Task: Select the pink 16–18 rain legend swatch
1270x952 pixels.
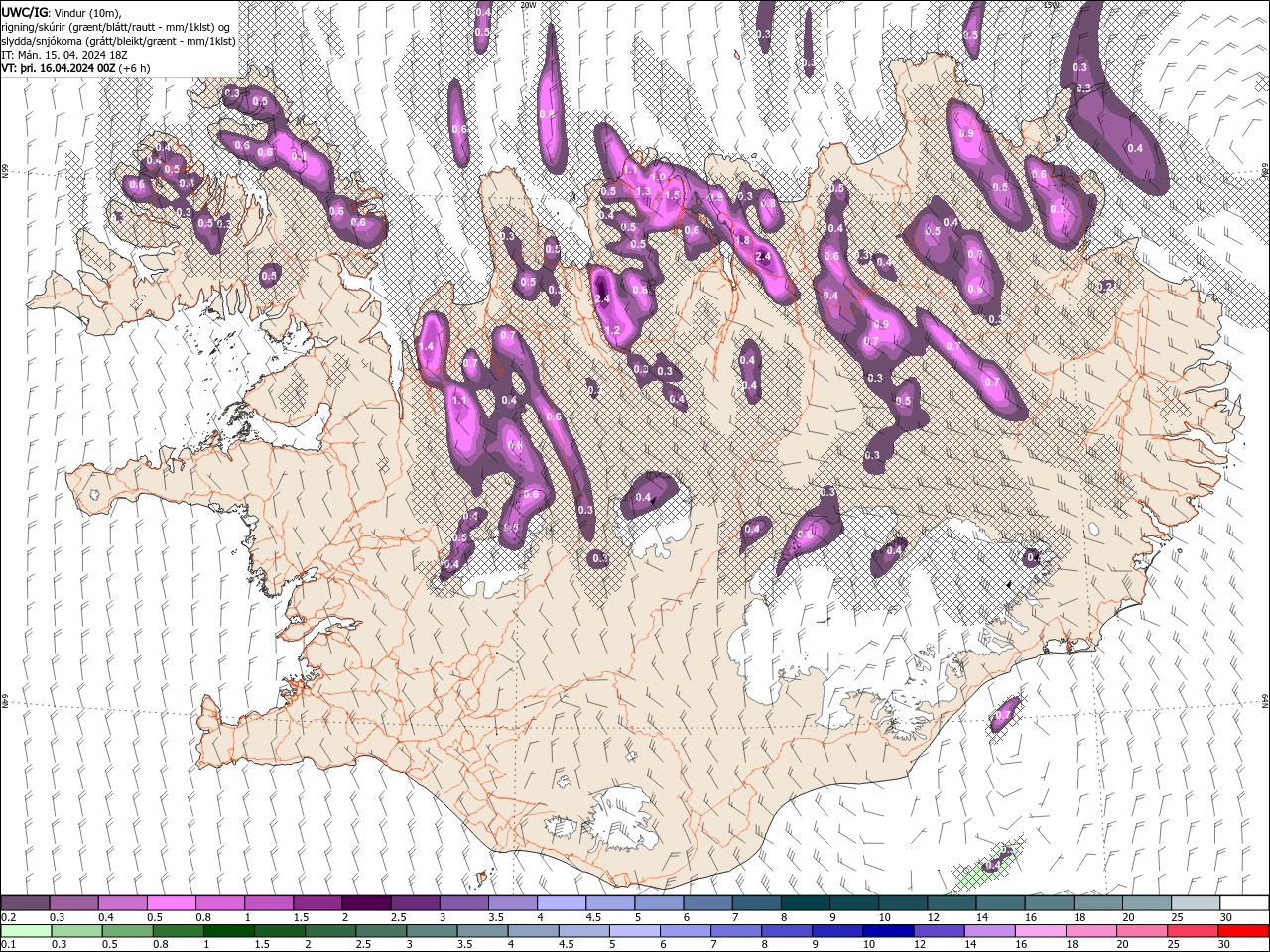Action: tap(1039, 930)
